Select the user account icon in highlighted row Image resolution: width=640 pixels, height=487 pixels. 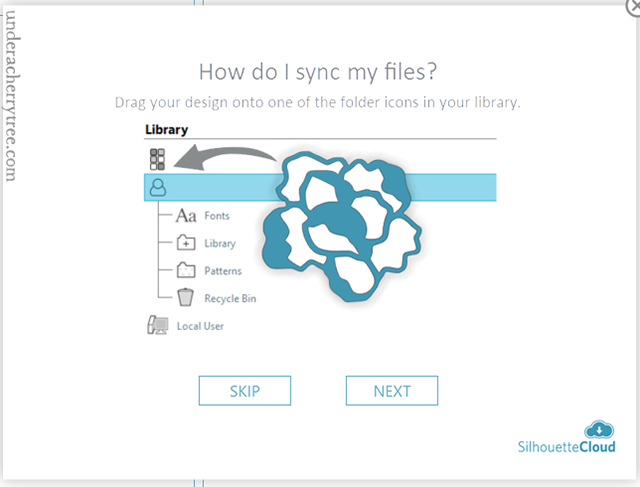point(158,188)
